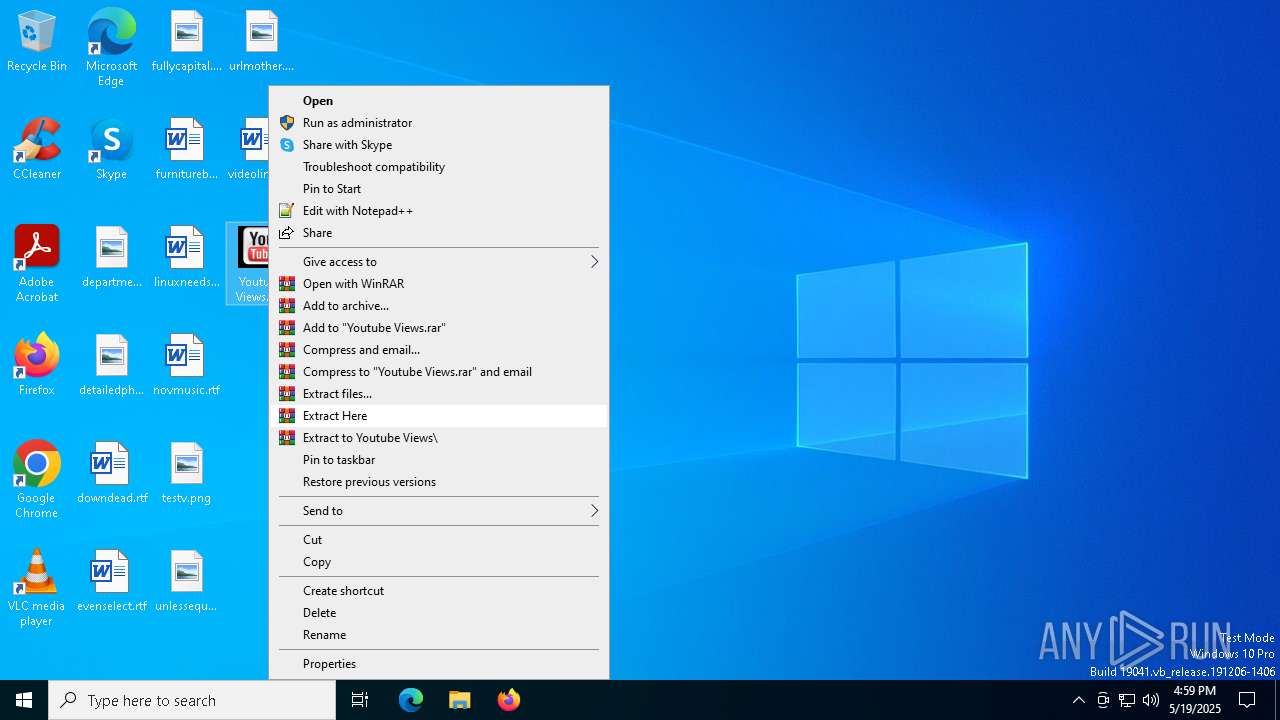The height and width of the screenshot is (720, 1280).
Task: Select the furnitureb Word document icon
Action: click(186, 150)
